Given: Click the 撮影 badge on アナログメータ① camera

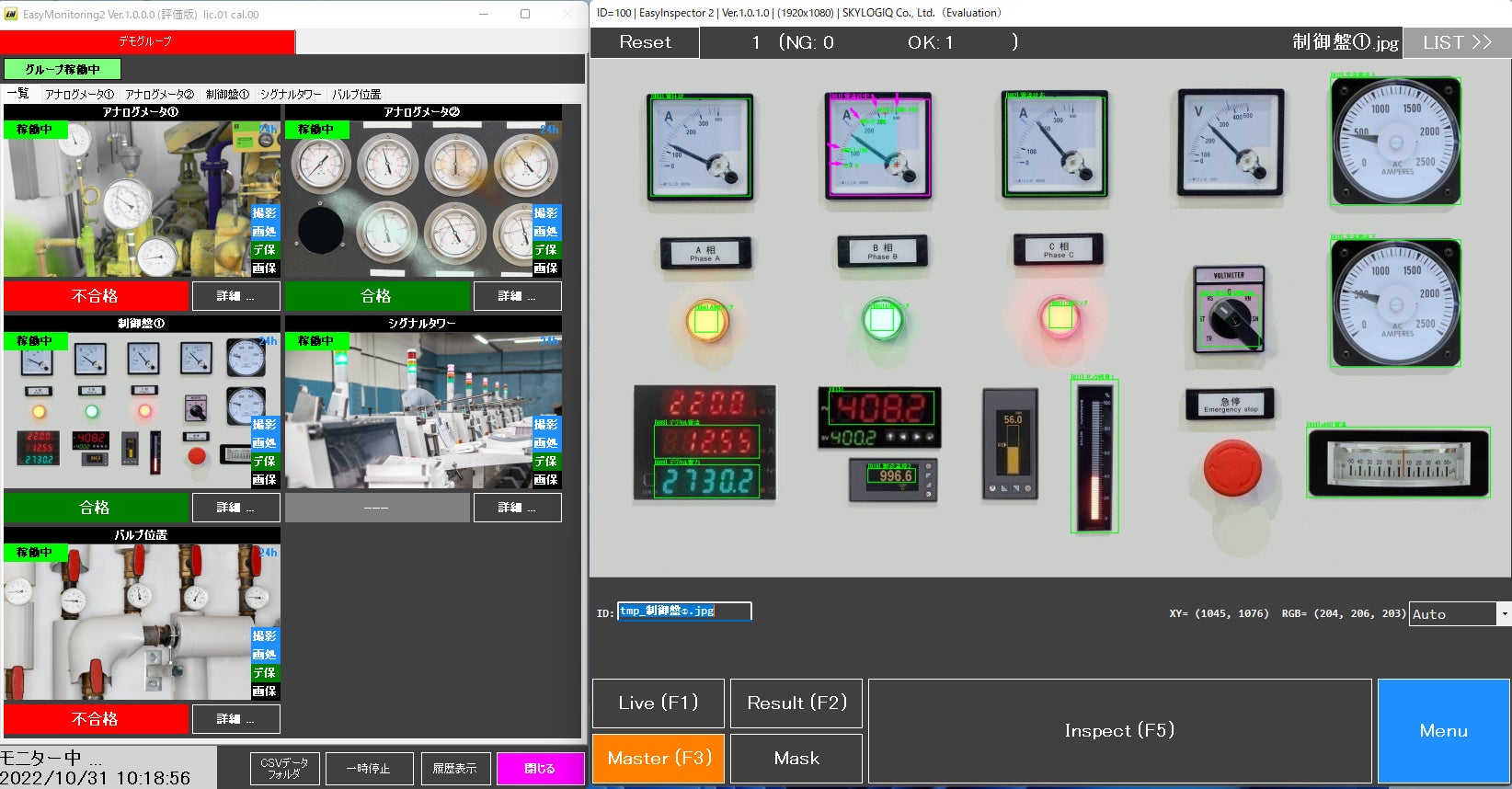Looking at the screenshot, I should 264,213.
